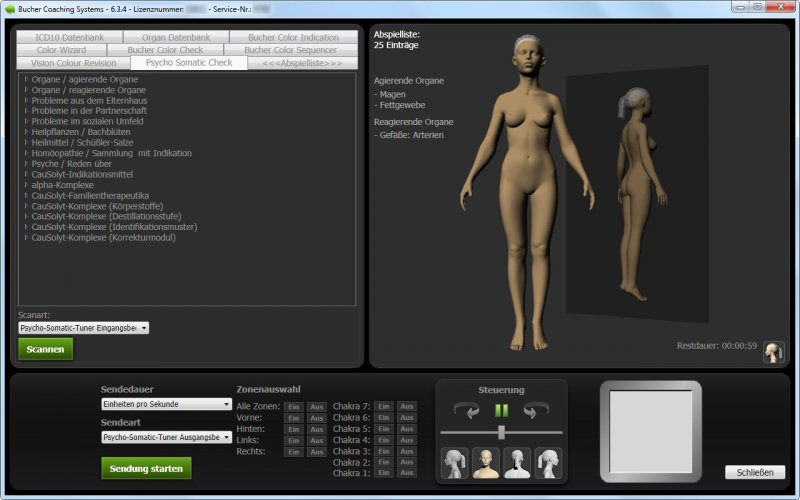Click the green Scannen button
Image resolution: width=800 pixels, height=500 pixels.
click(x=46, y=349)
